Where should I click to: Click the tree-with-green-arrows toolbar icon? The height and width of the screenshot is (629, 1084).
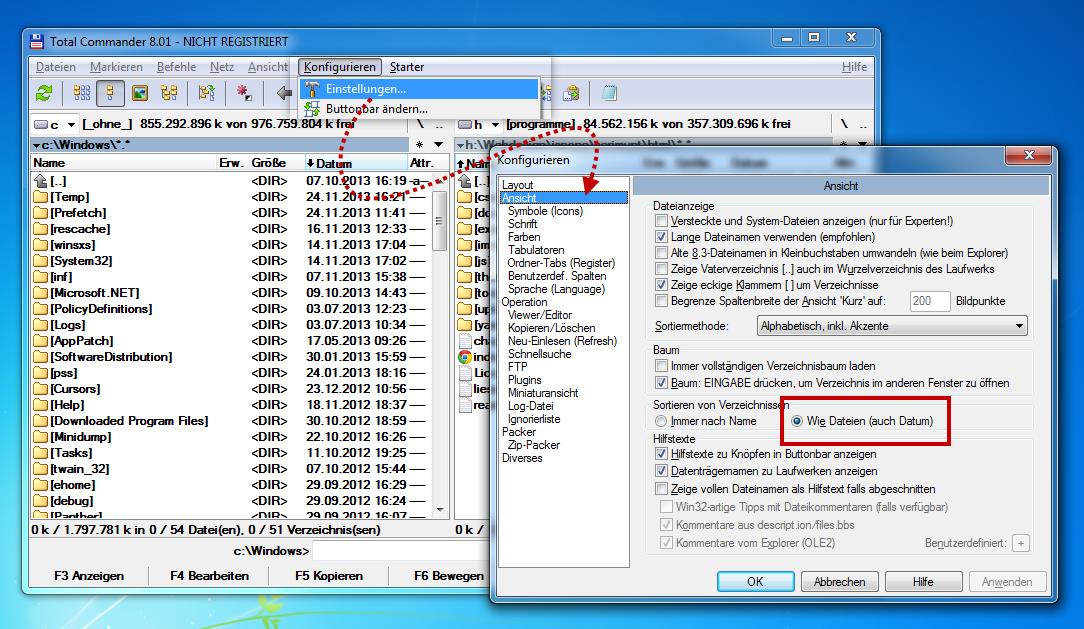206,93
